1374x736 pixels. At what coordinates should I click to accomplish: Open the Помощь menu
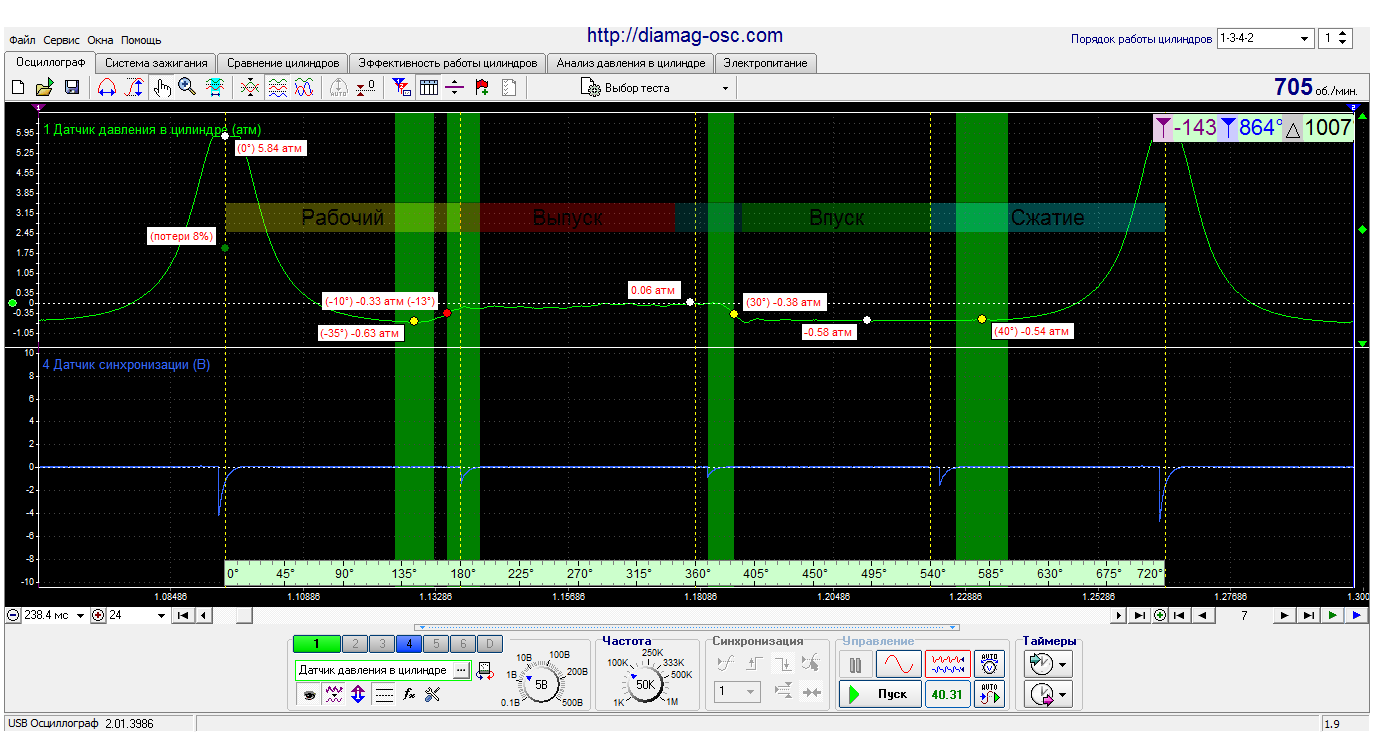pyautogui.click(x=141, y=40)
